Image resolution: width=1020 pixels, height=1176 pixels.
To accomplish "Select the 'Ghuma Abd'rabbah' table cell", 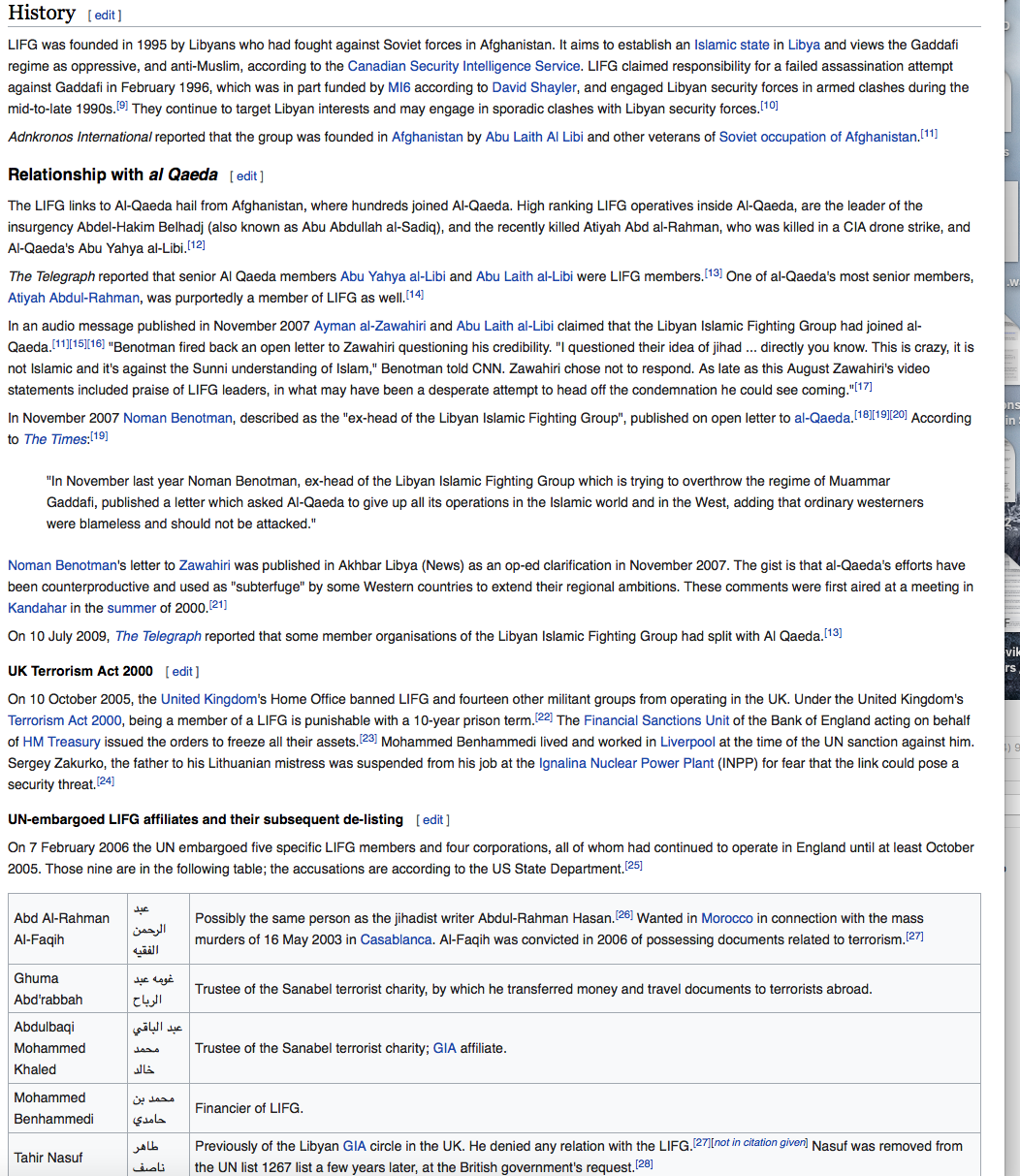I will click(x=67, y=989).
